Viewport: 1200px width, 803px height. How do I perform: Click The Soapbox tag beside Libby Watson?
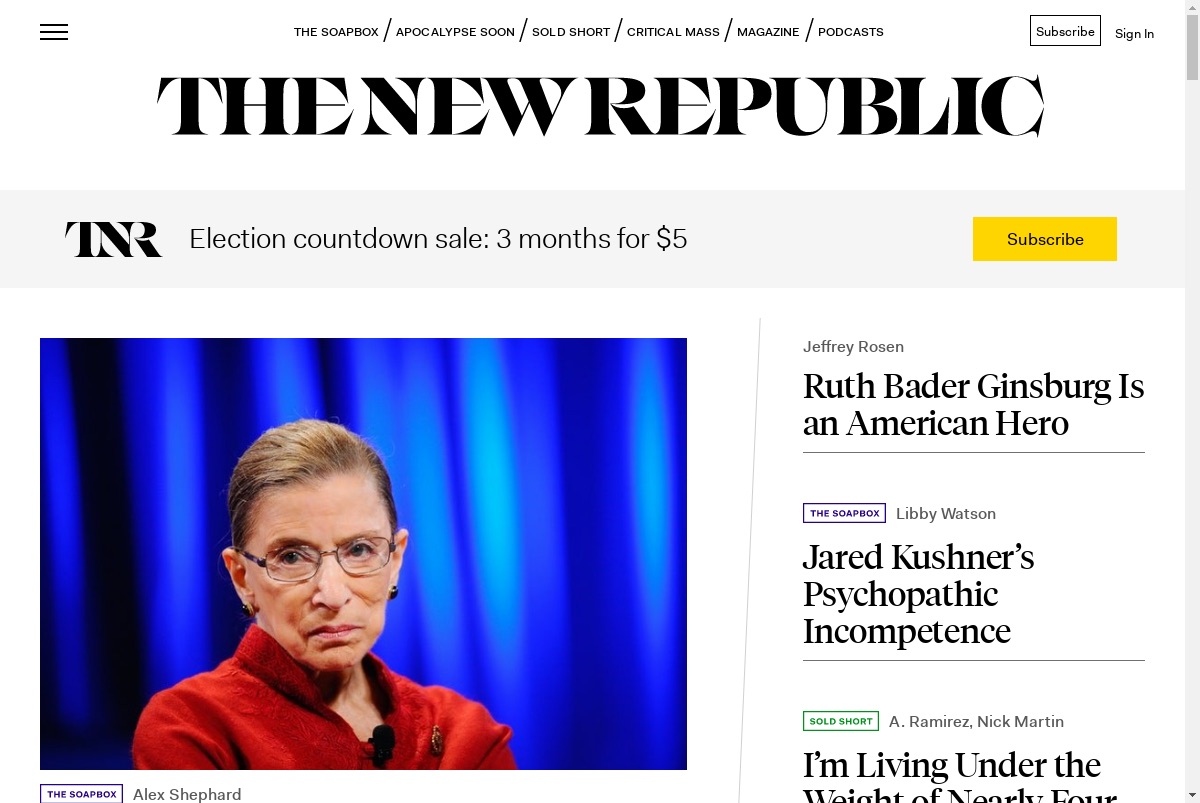click(844, 513)
